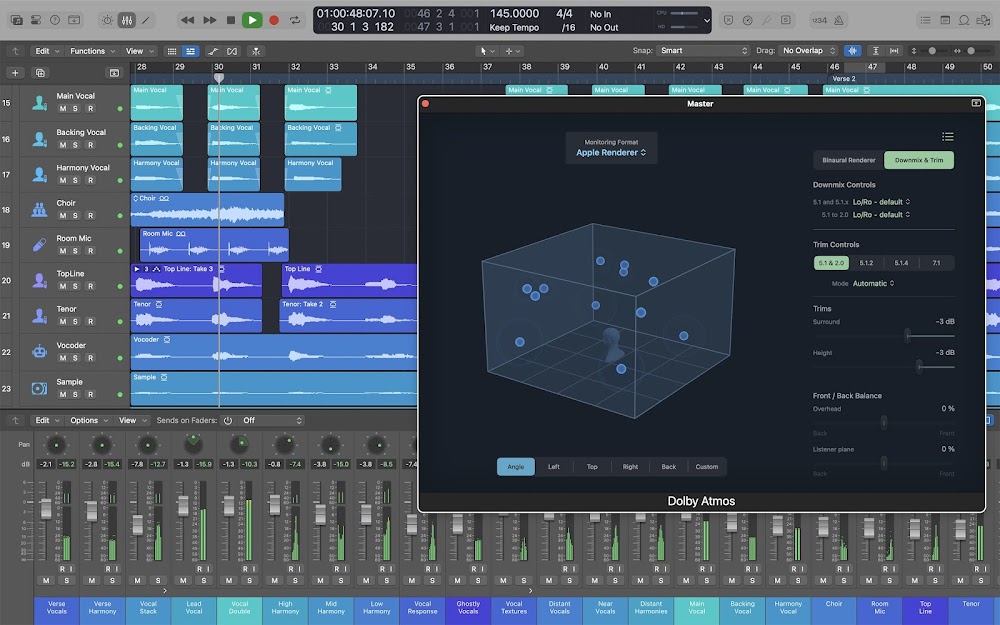Solo the Lead Vocal mixer channel
The height and width of the screenshot is (625, 1000).
(204, 580)
